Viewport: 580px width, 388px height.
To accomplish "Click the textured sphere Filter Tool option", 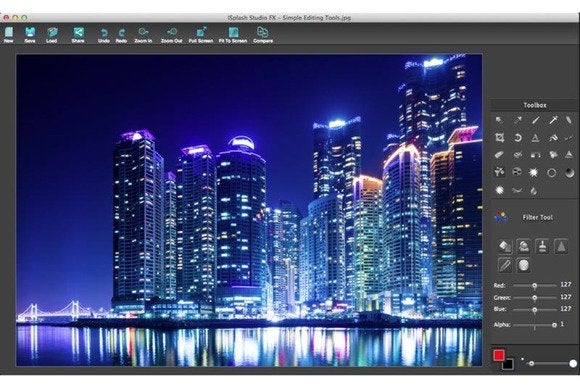I will point(523,265).
